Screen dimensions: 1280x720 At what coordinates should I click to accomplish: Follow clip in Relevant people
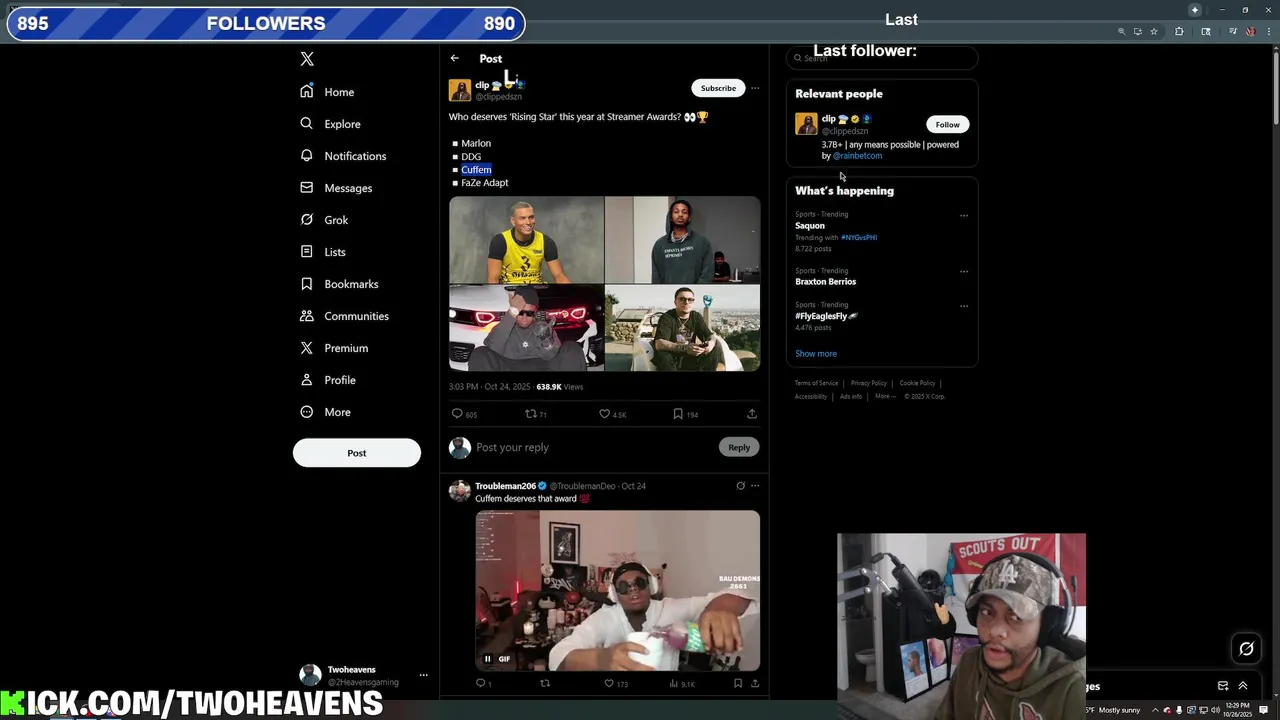click(x=947, y=124)
